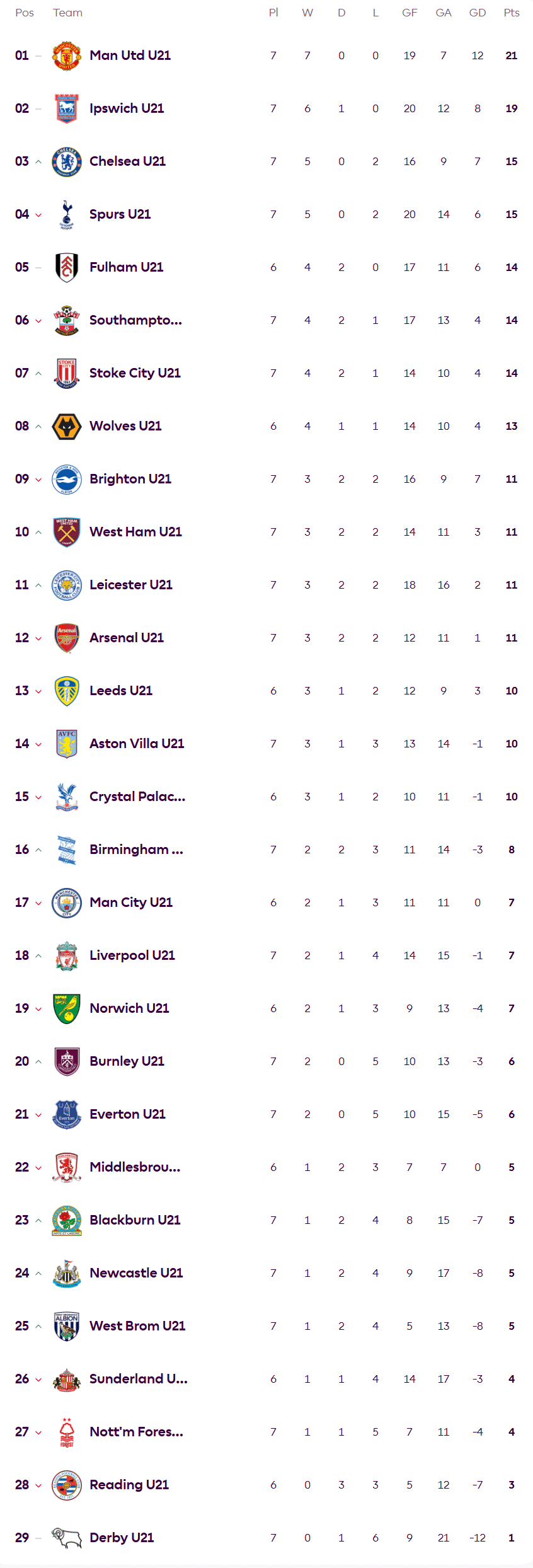Open the Brighton U21 team name
This screenshot has height=1568, width=533.
pos(130,479)
